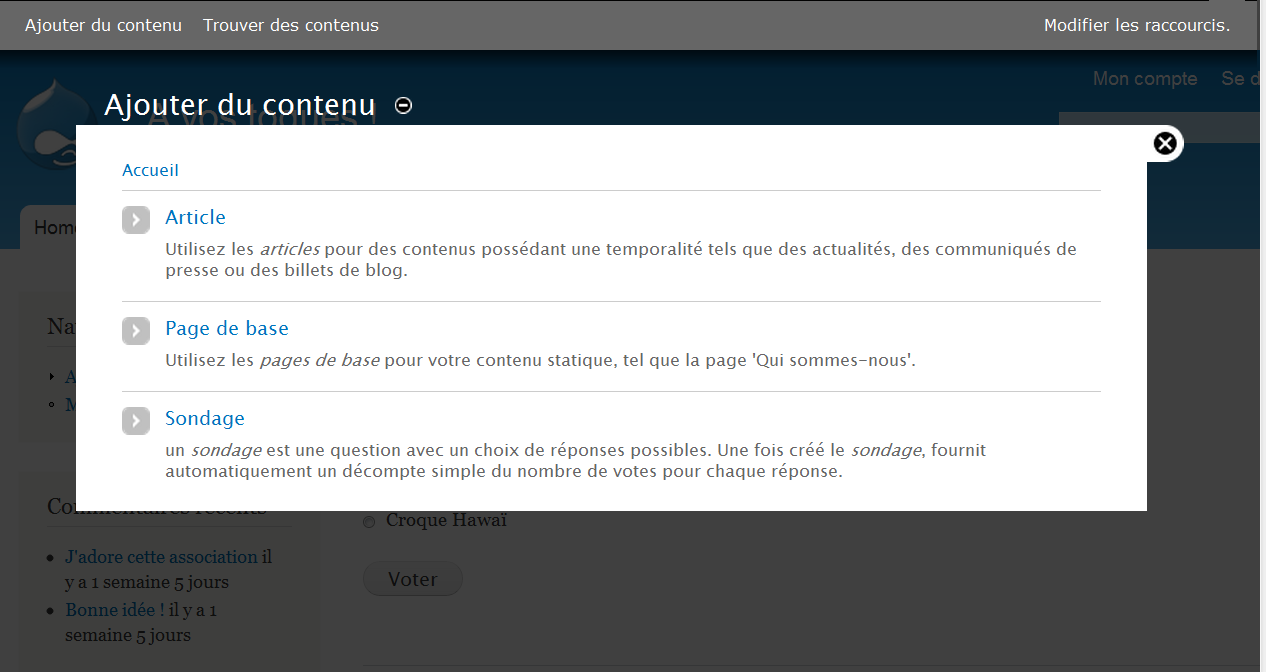Click the remove shortcut minus icon beside title

pos(404,105)
